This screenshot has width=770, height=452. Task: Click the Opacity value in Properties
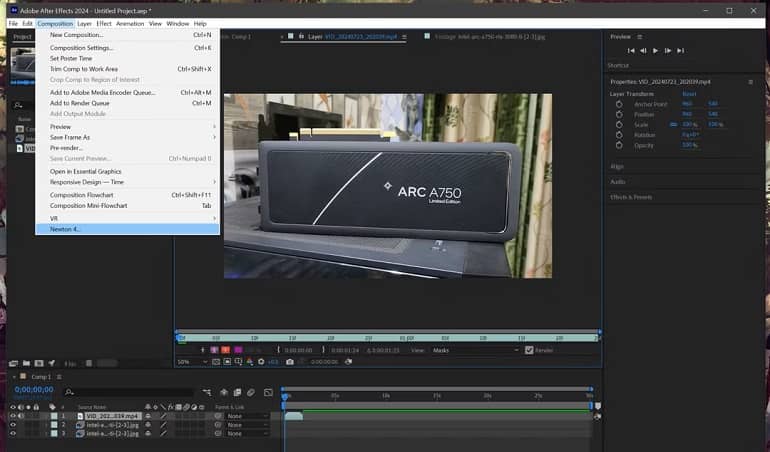[x=689, y=145]
